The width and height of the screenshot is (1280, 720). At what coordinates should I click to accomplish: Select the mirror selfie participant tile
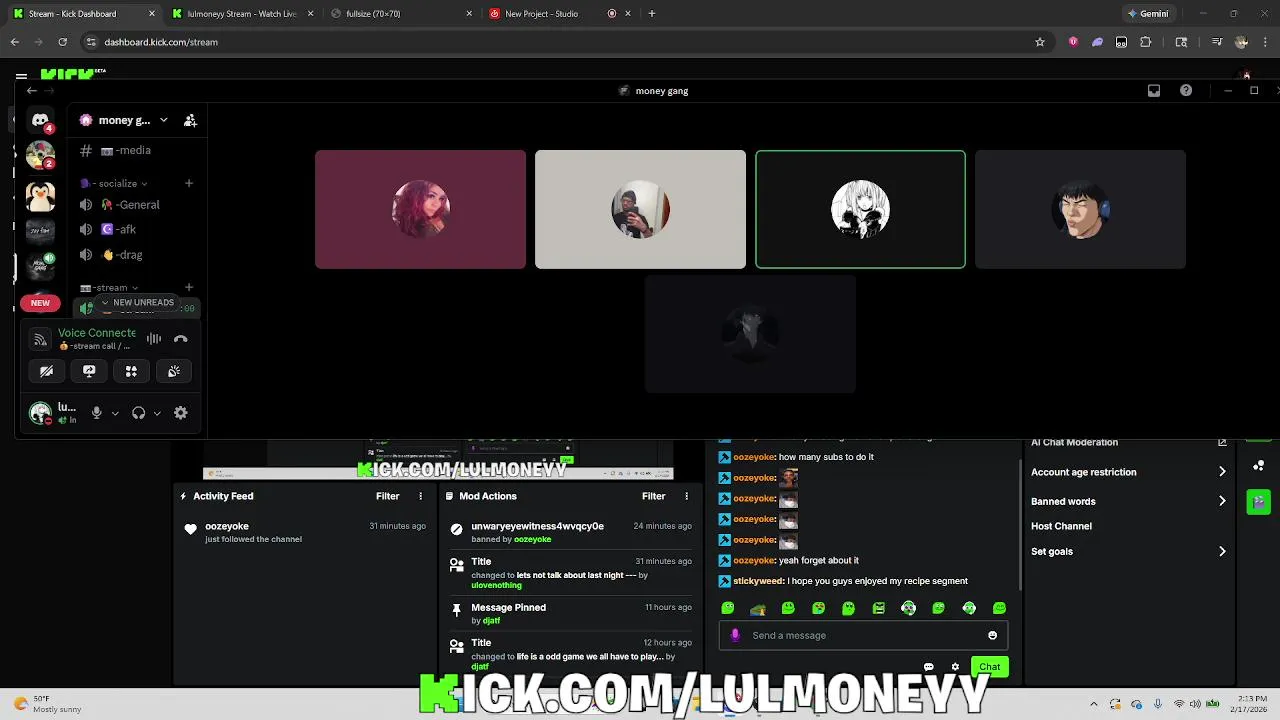coord(640,210)
